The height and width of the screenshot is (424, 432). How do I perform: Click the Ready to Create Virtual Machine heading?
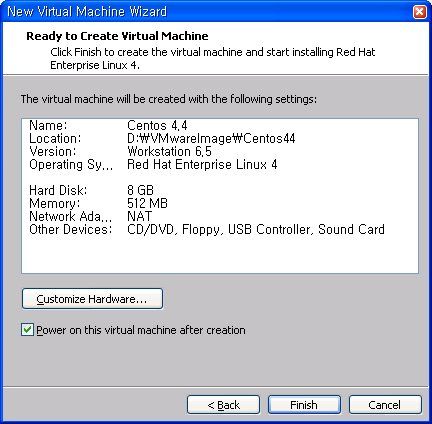117,36
